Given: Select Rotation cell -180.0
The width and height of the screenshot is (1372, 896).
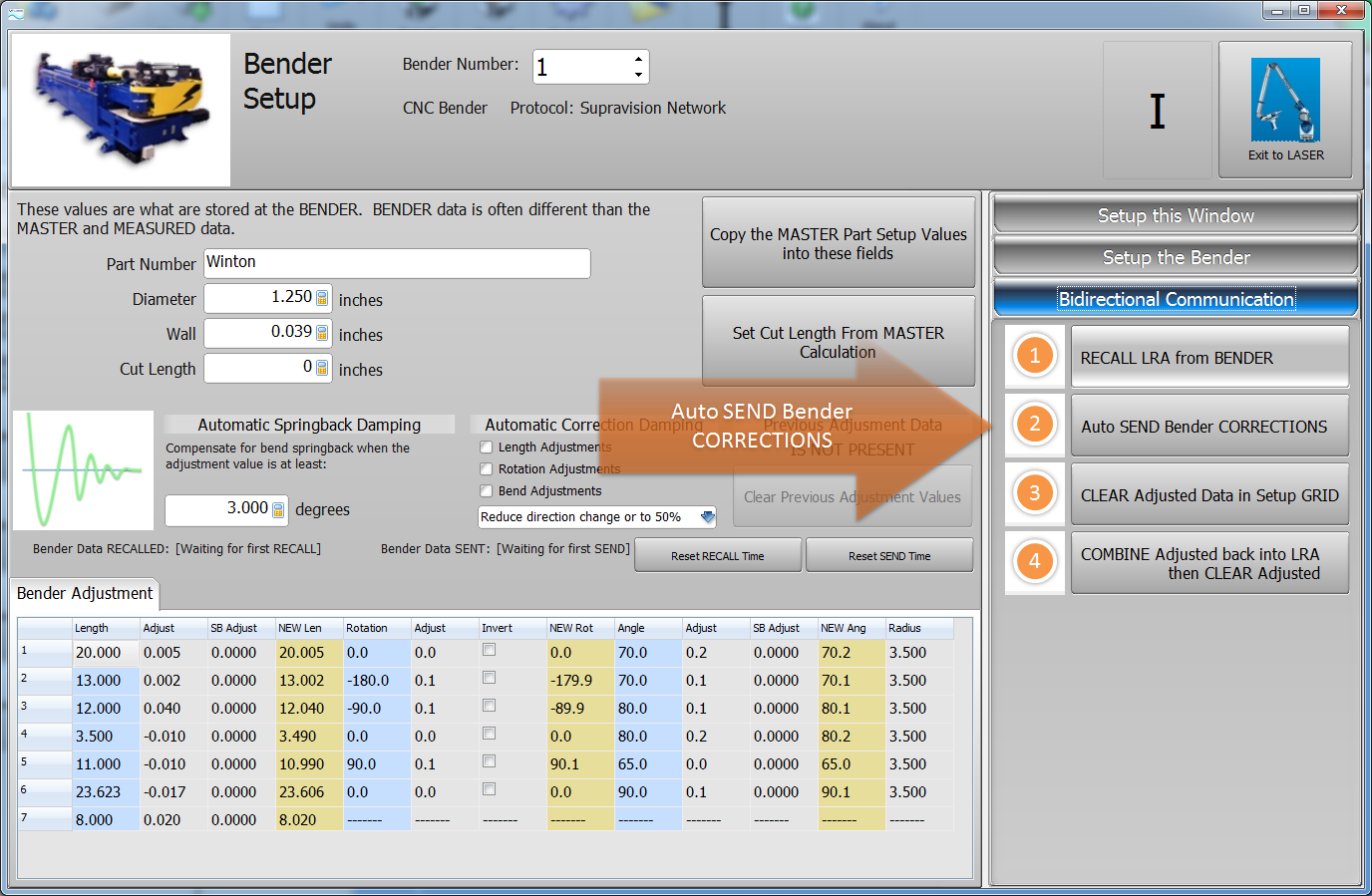Looking at the screenshot, I should pyautogui.click(x=377, y=681).
